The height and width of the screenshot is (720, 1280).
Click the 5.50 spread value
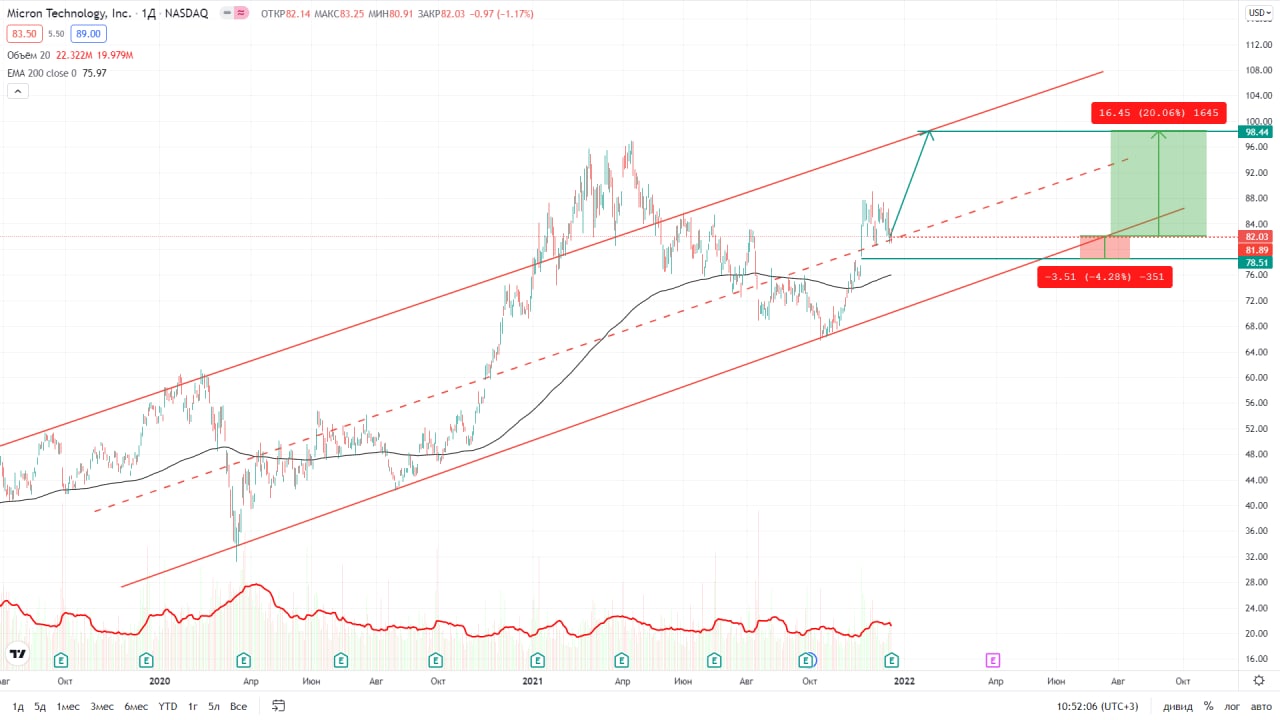point(55,33)
